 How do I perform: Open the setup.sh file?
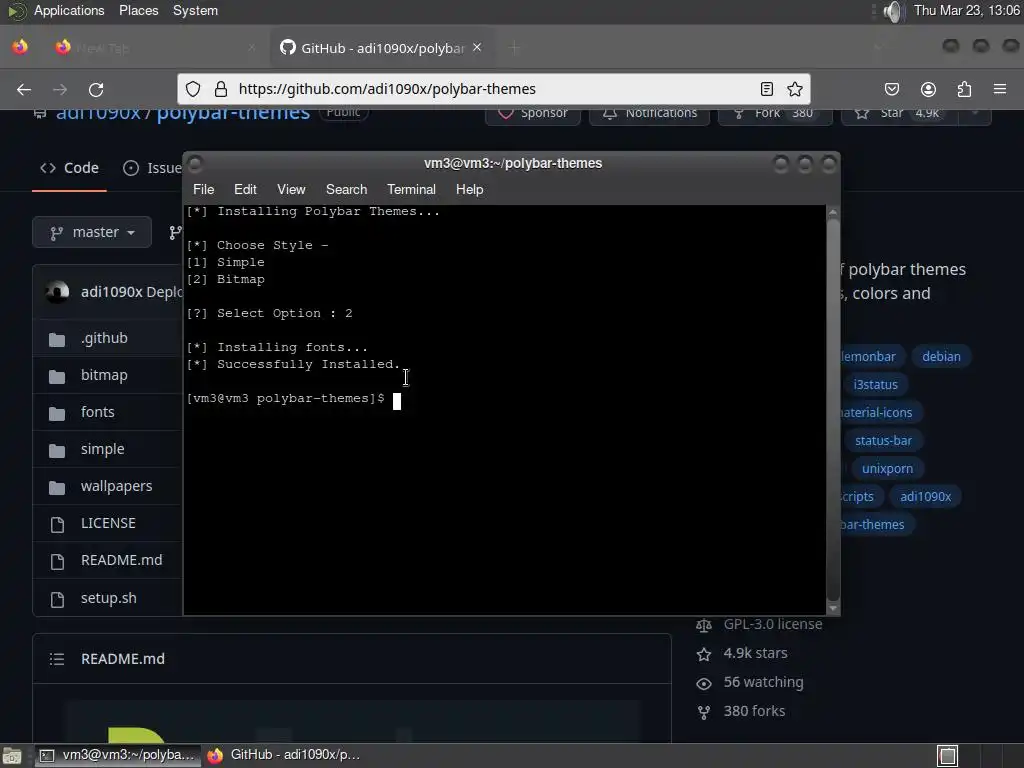tap(108, 598)
